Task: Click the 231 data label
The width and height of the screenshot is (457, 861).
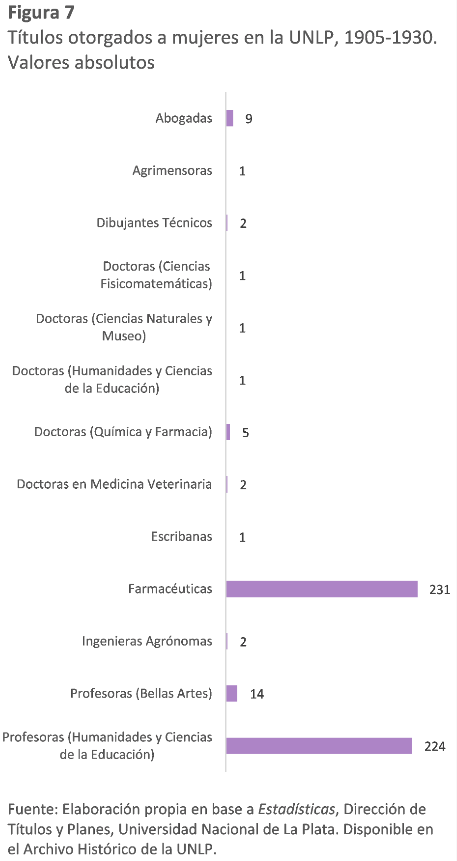Action: [441, 590]
